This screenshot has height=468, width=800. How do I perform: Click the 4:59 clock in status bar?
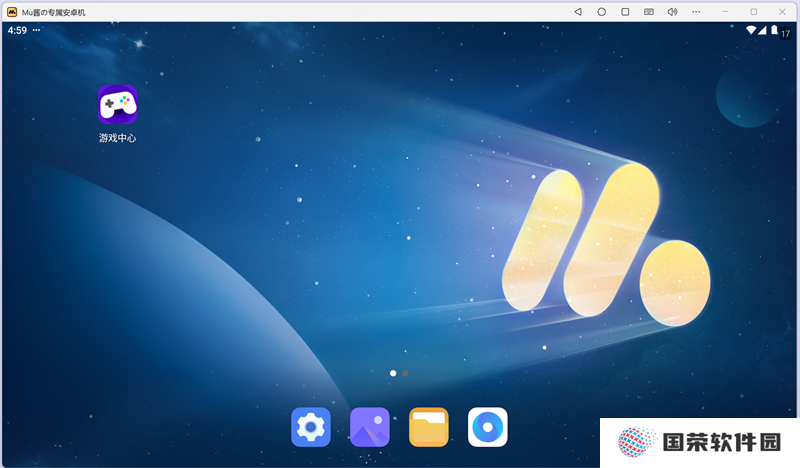click(17, 31)
